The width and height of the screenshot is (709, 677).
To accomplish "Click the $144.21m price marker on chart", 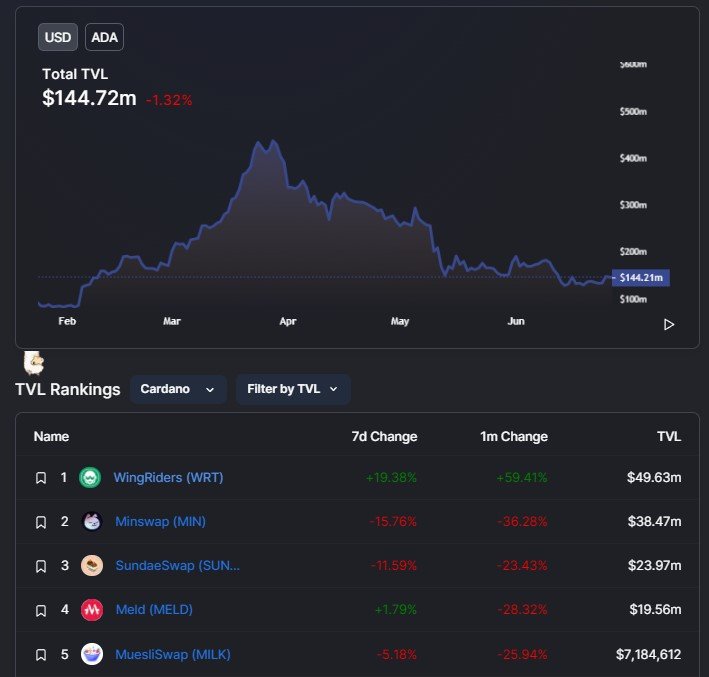I will [x=641, y=277].
